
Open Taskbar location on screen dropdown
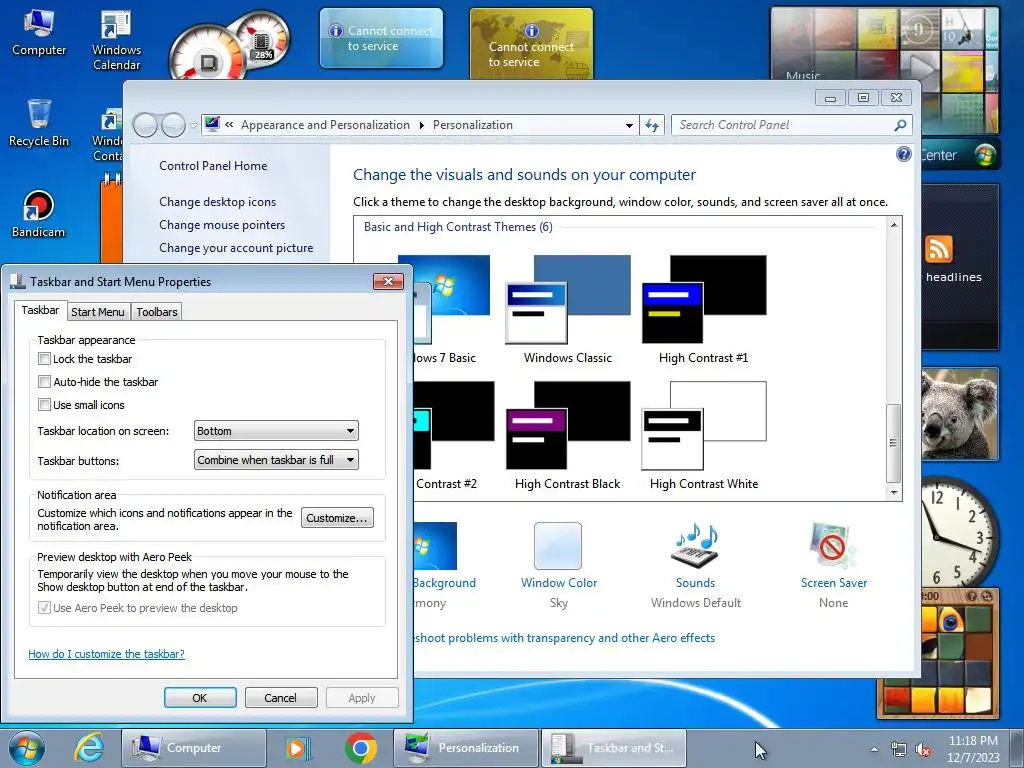coord(276,431)
